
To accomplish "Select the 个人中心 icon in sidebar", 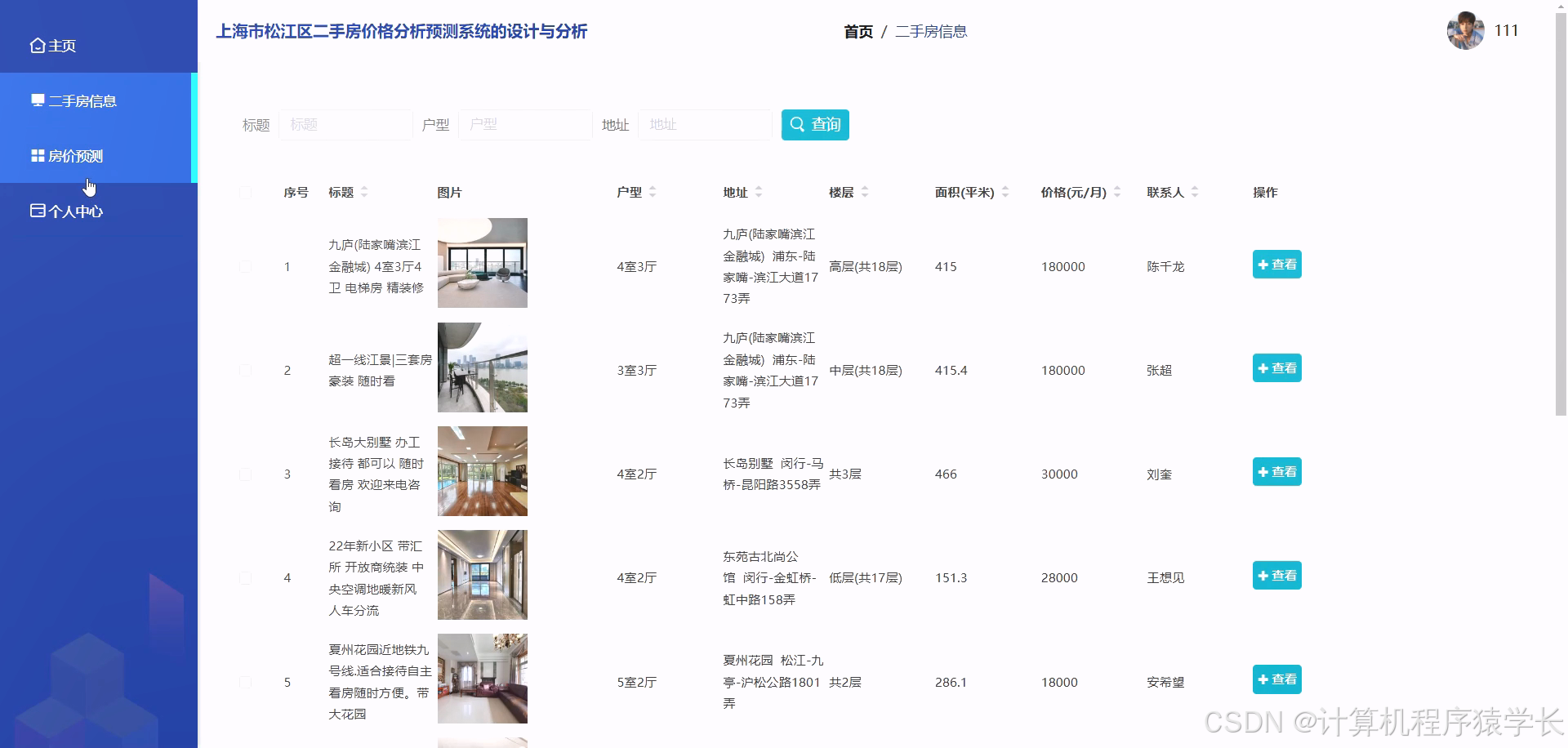I will (x=37, y=210).
